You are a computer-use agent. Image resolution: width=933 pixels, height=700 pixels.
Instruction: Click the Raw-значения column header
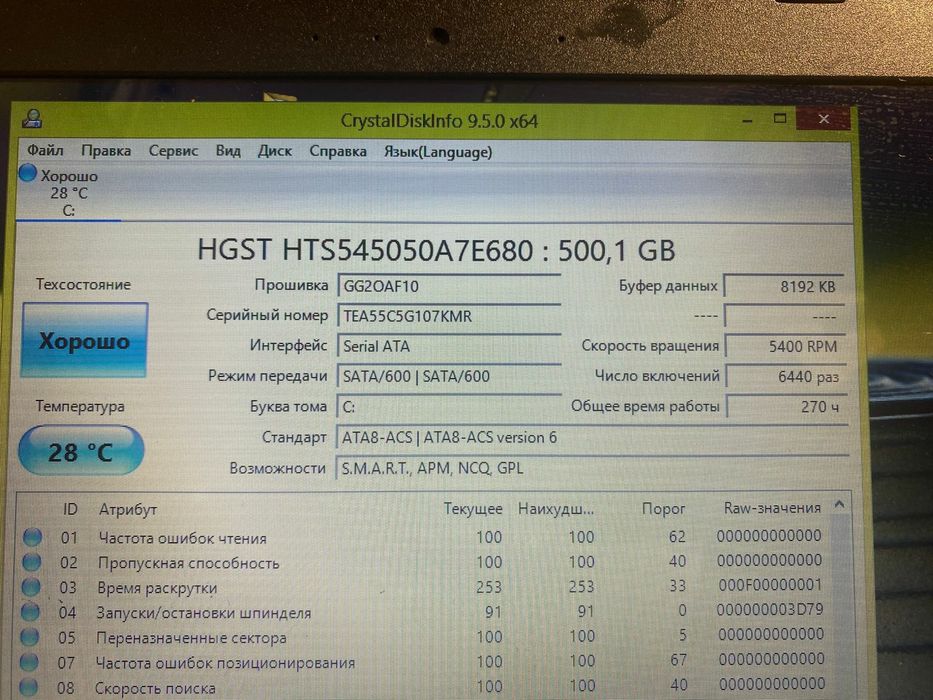[772, 508]
